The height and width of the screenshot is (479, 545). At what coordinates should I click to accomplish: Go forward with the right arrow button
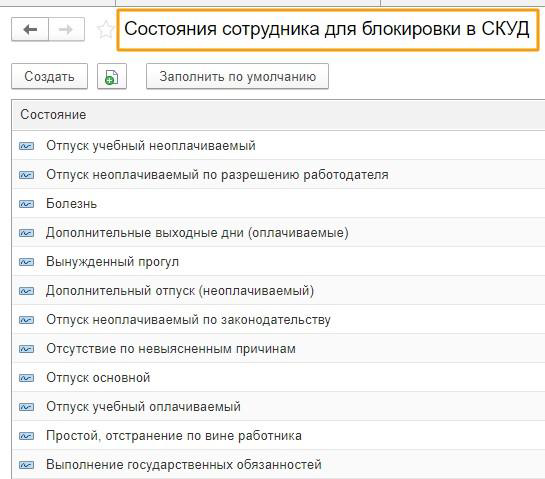(x=66, y=30)
